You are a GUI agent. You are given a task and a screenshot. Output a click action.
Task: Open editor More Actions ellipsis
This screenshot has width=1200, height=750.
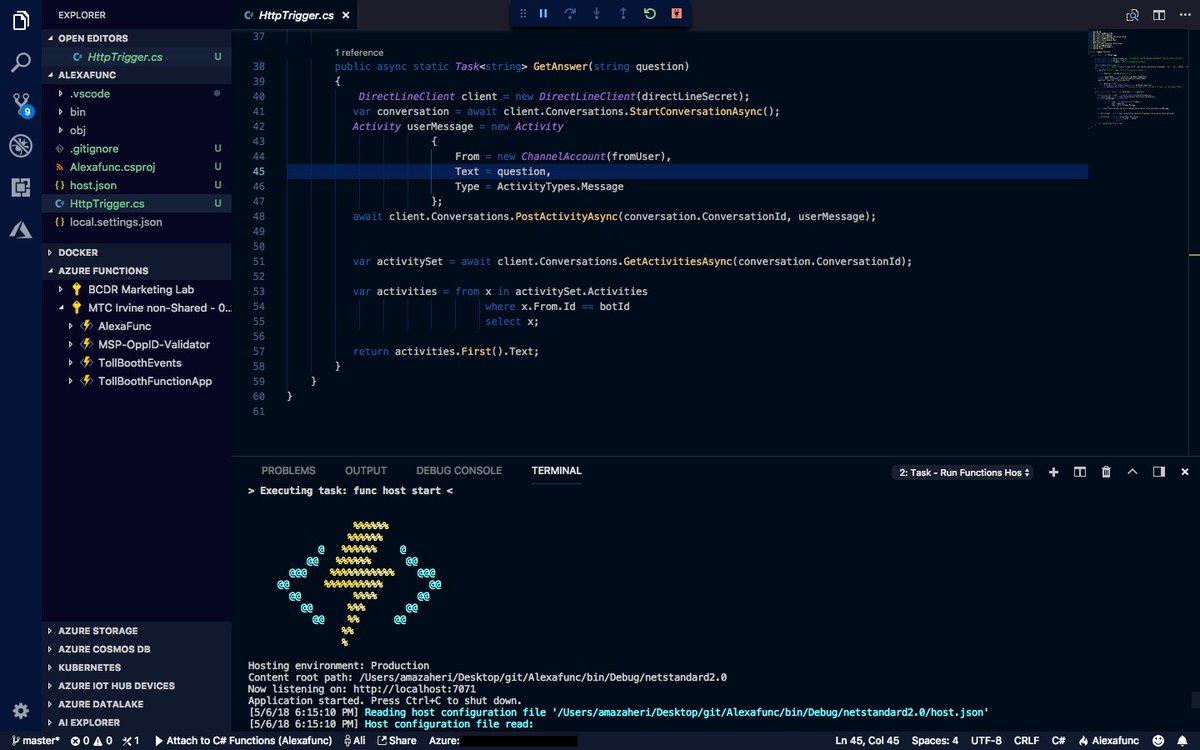pyautogui.click(x=1185, y=15)
